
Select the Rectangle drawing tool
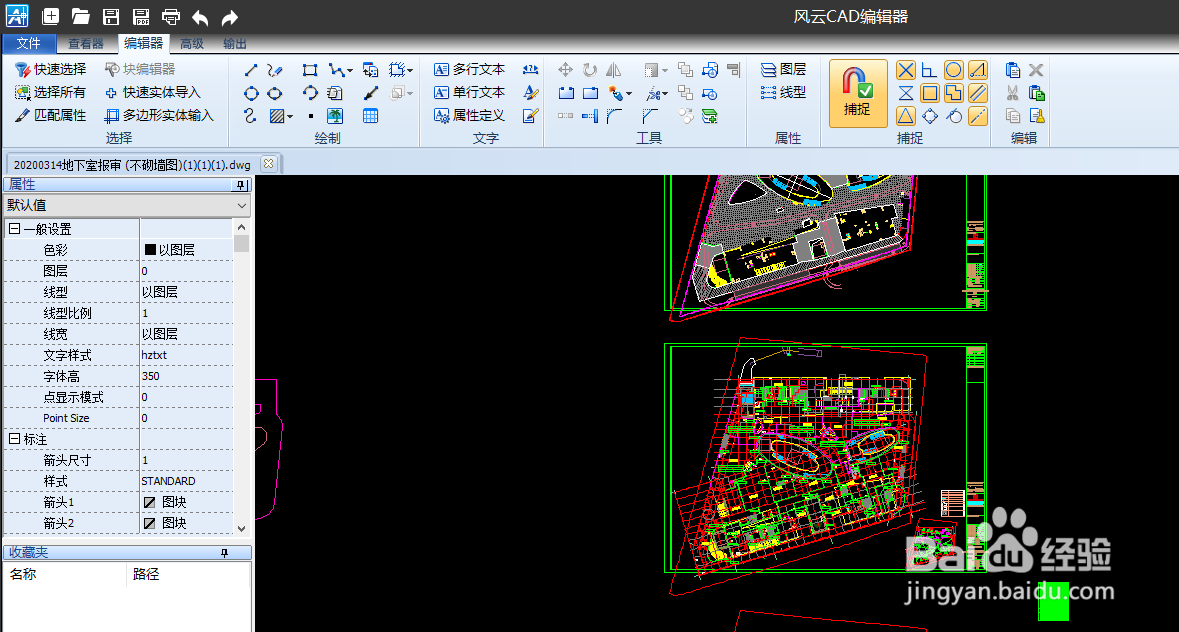[x=310, y=70]
